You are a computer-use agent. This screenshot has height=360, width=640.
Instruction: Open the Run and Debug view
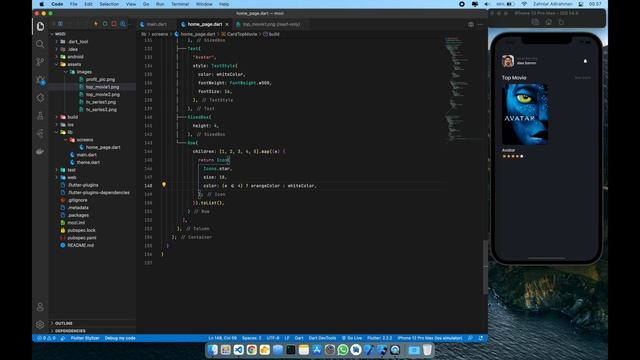click(40, 80)
